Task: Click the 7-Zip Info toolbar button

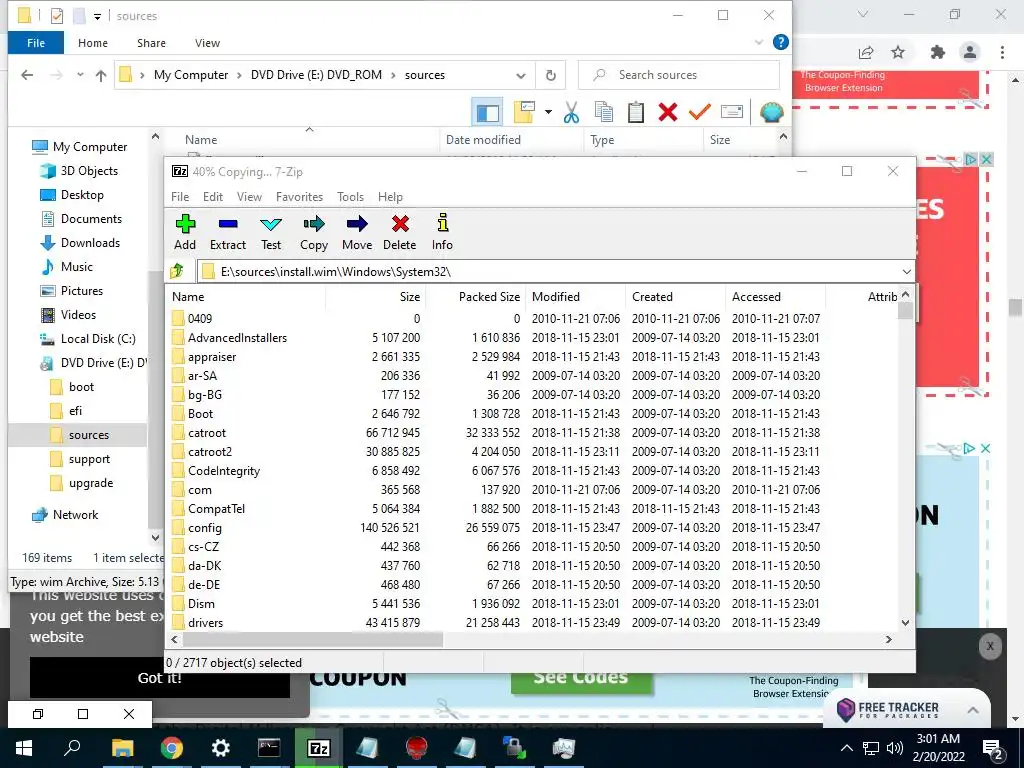Action: point(442,232)
